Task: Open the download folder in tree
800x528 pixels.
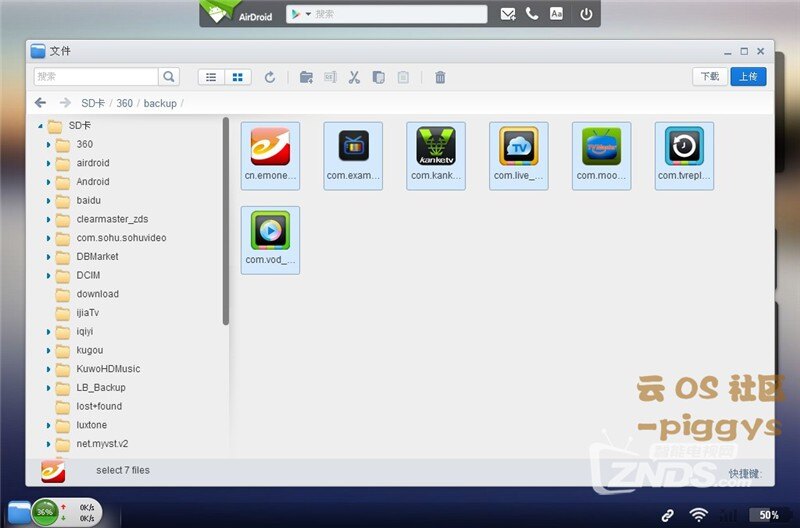Action: coord(87,294)
